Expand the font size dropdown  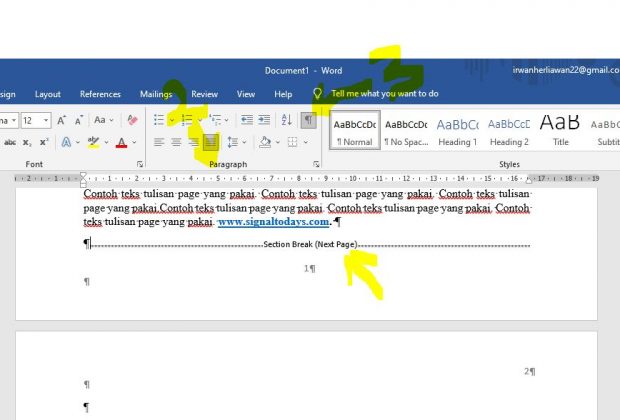coord(46,120)
